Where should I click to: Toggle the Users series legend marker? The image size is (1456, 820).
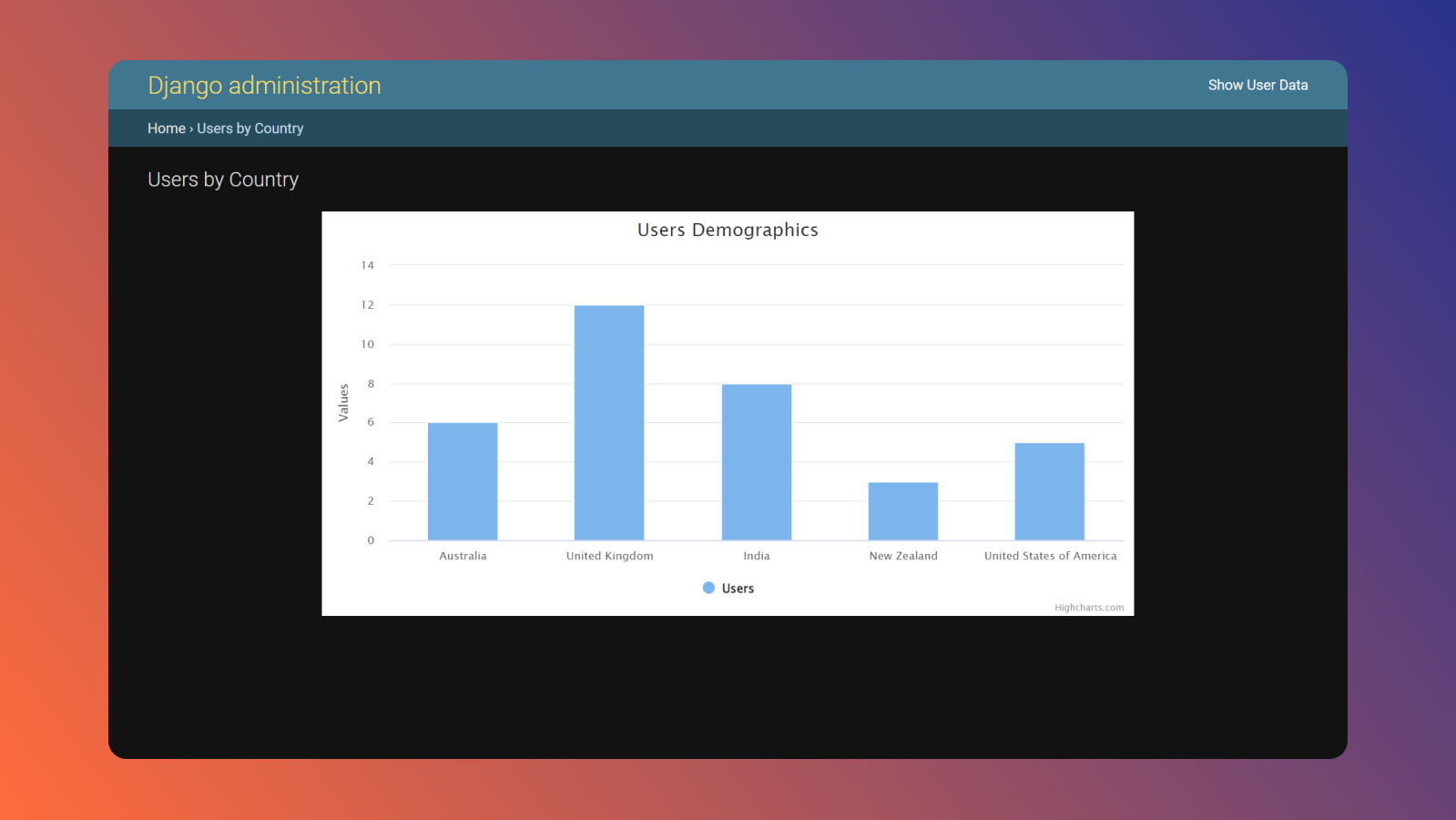pyautogui.click(x=708, y=588)
